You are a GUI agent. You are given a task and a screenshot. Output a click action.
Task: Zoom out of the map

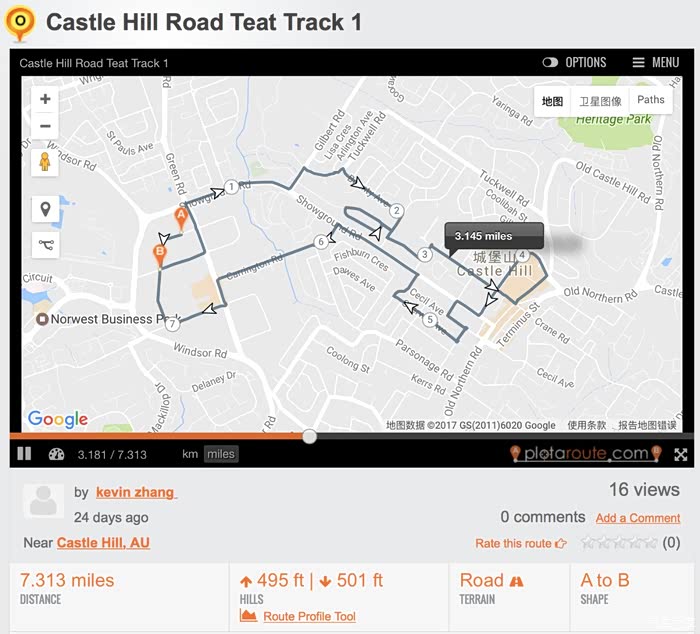pos(45,126)
